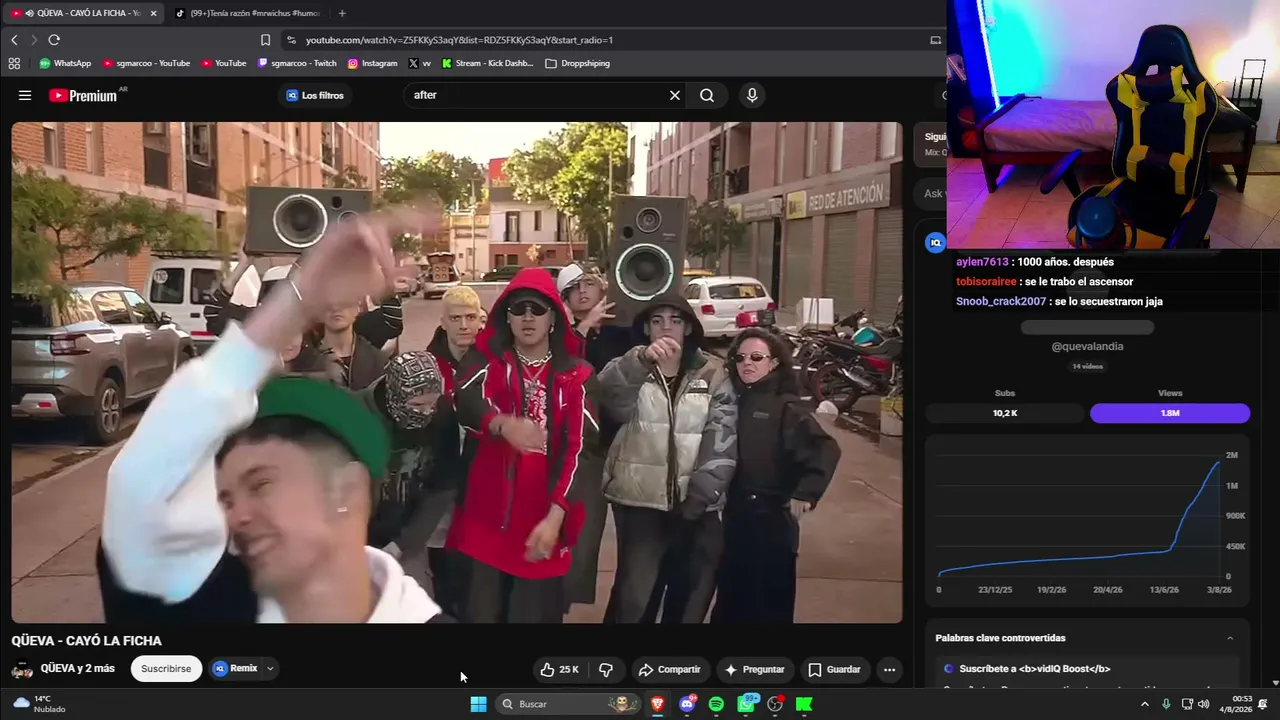Open 'sgmarcoo - Twitch' bookmark
The height and width of the screenshot is (720, 1280).
pyautogui.click(x=297, y=63)
